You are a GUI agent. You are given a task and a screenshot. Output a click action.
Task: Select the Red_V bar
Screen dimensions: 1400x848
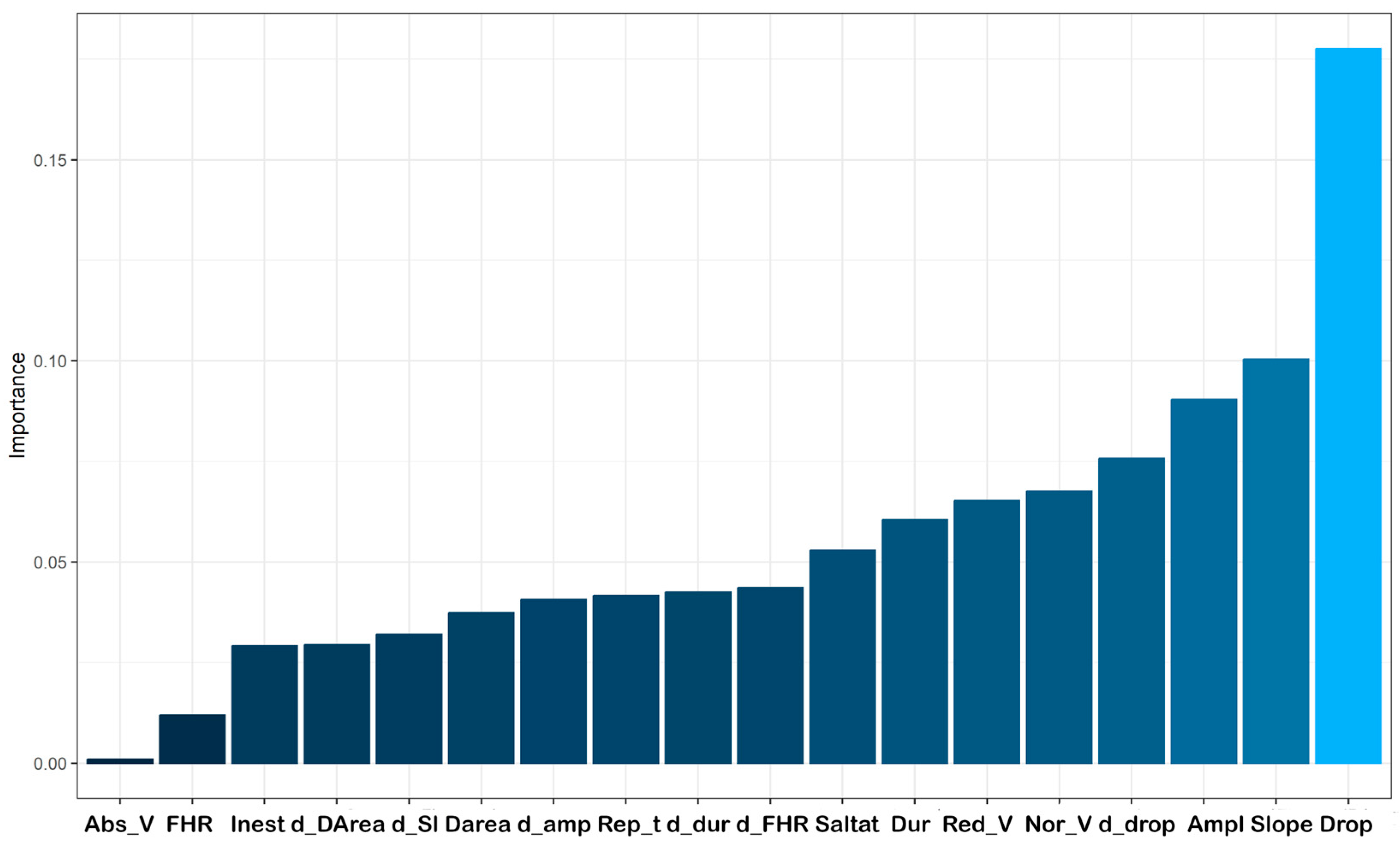[986, 631]
